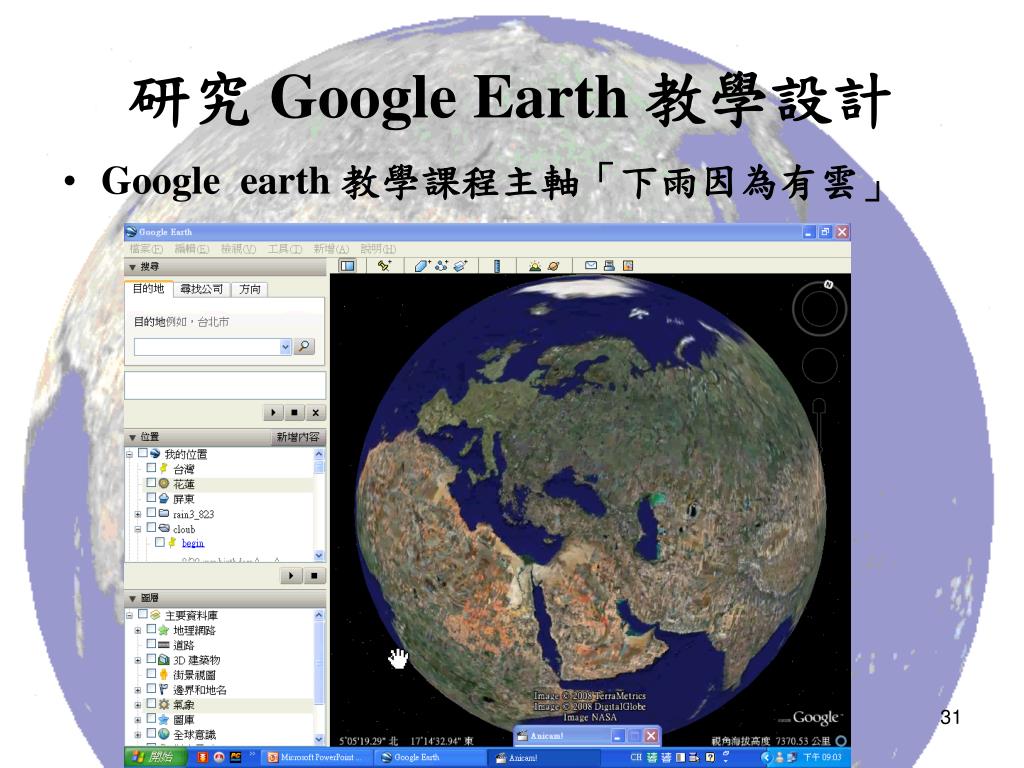Expand the 邊界和地名 layer node
Image resolution: width=1024 pixels, height=768 pixels.
[x=138, y=690]
